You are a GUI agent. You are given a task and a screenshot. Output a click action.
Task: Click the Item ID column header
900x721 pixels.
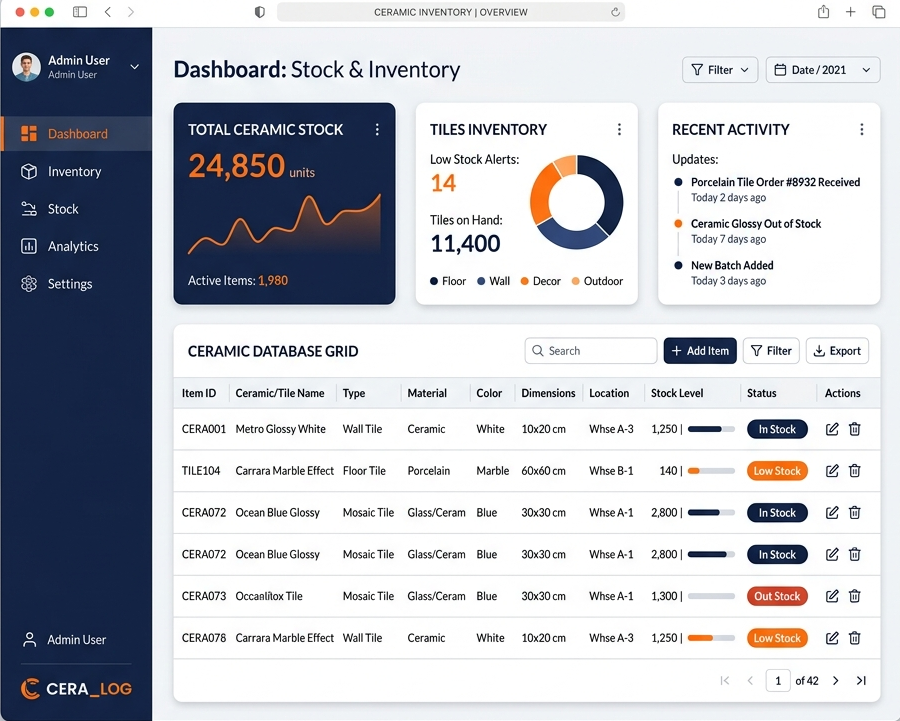pos(199,393)
